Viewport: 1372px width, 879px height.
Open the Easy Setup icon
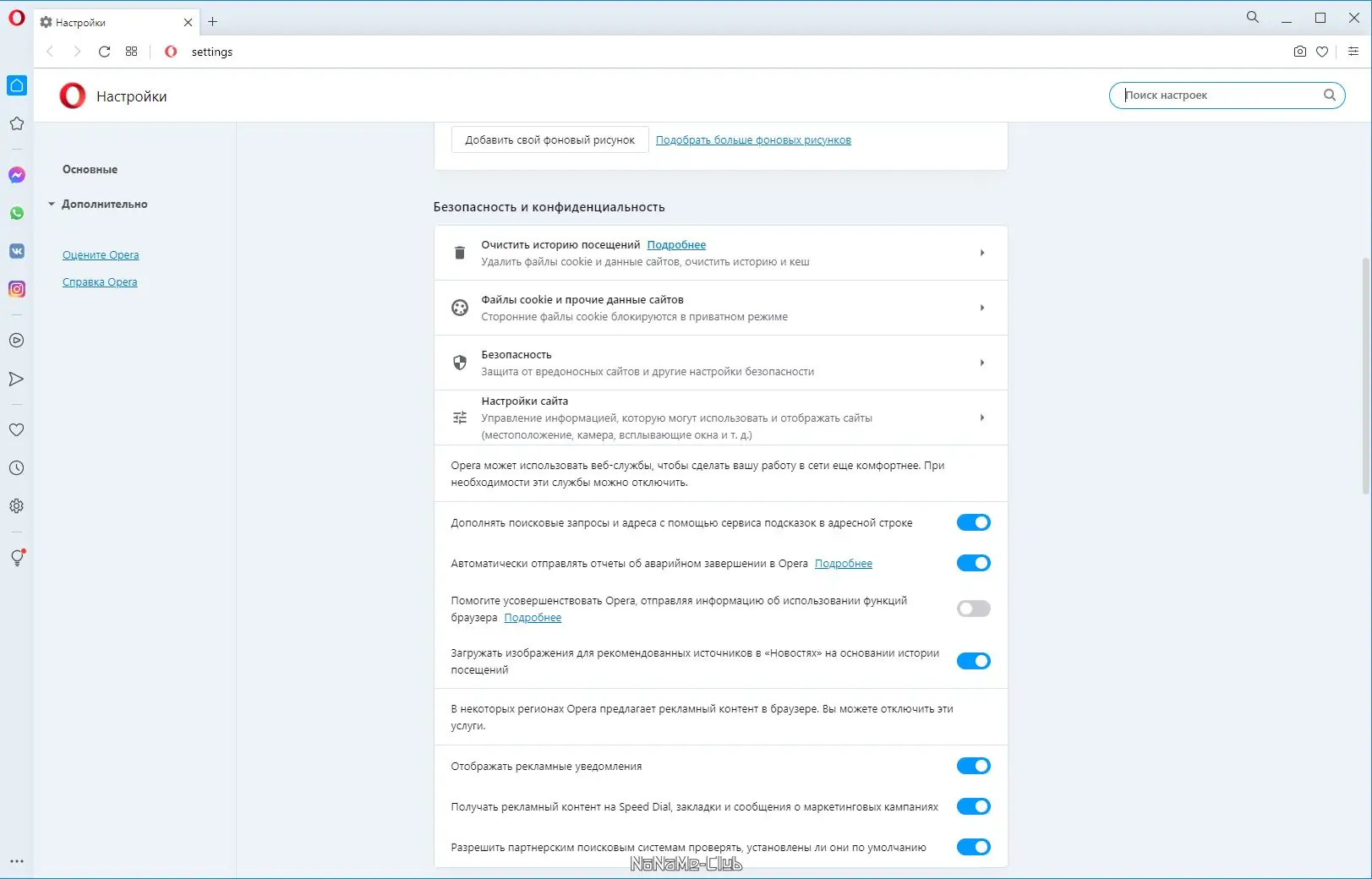[1353, 52]
